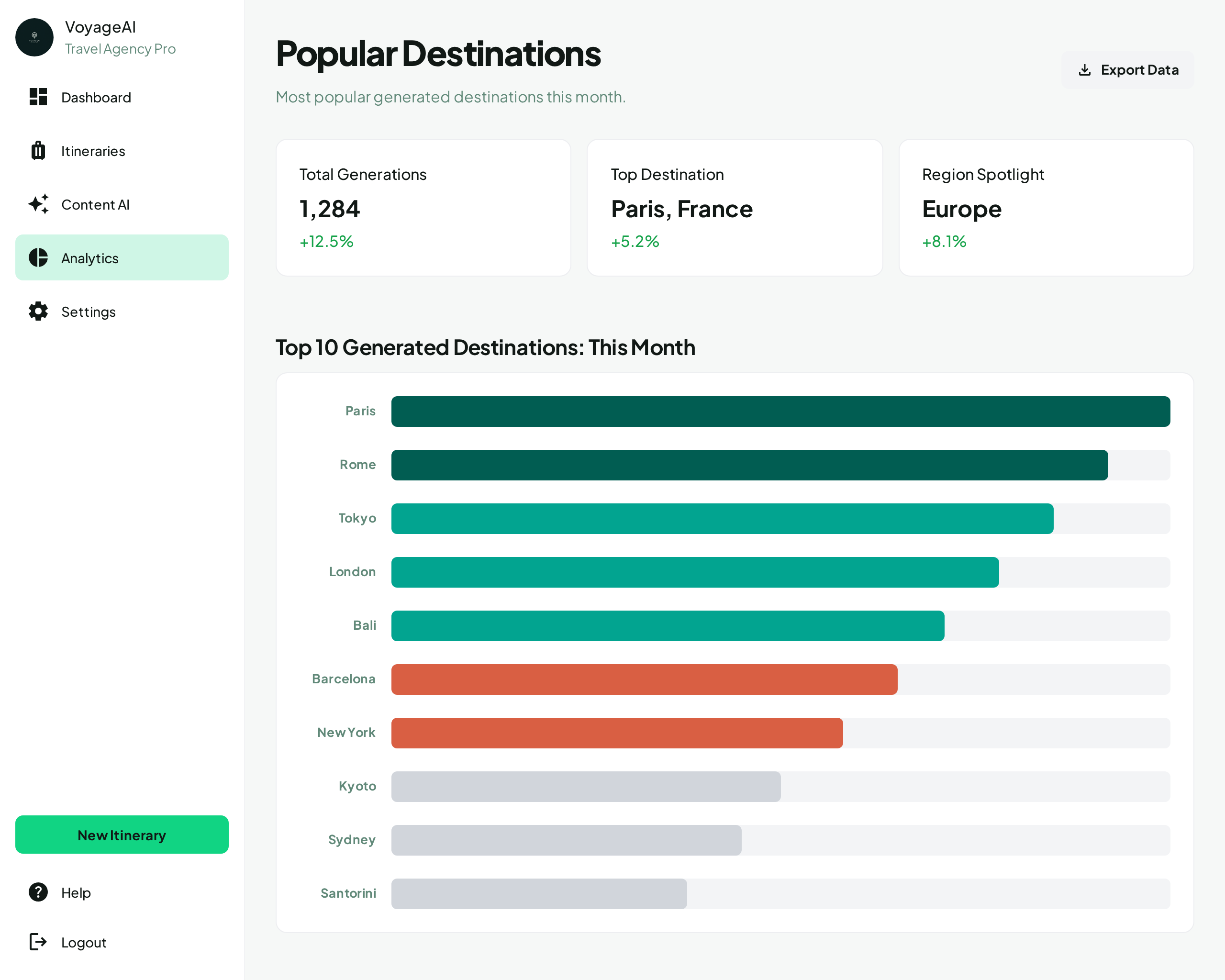Select the Region Spotlight Europe card
This screenshot has height=980, width=1225.
(x=1046, y=208)
